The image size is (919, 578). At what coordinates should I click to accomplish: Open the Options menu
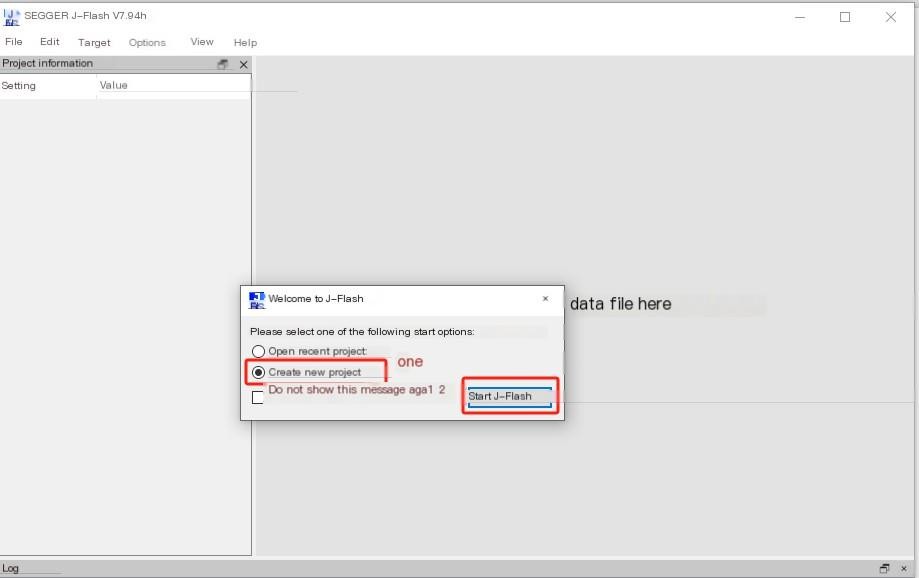click(x=147, y=43)
